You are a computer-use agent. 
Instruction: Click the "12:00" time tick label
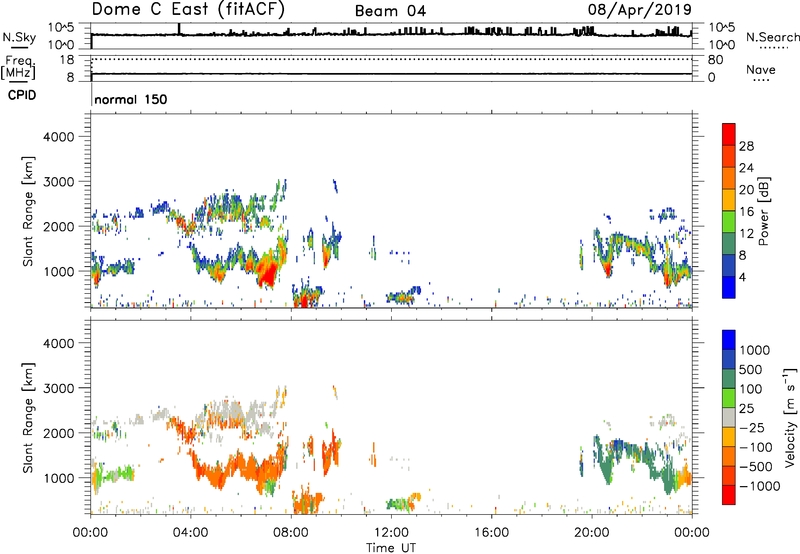coord(391,533)
